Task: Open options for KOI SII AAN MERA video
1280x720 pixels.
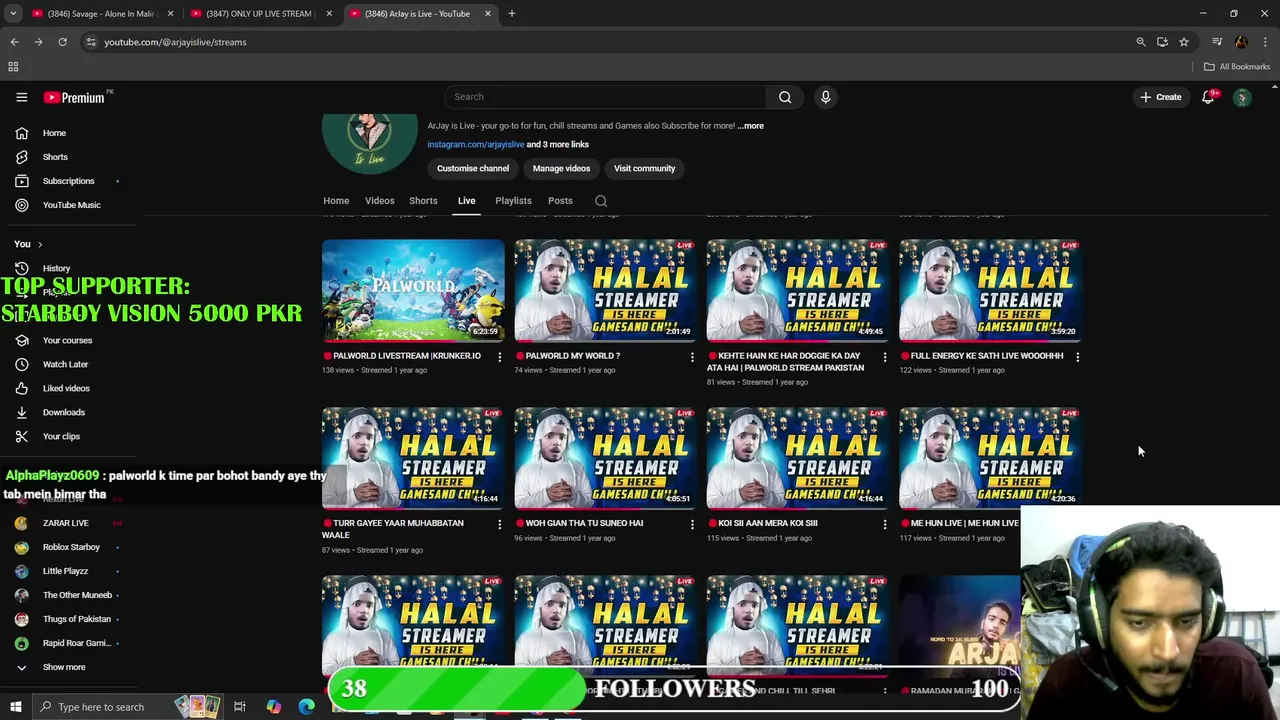Action: (x=884, y=524)
